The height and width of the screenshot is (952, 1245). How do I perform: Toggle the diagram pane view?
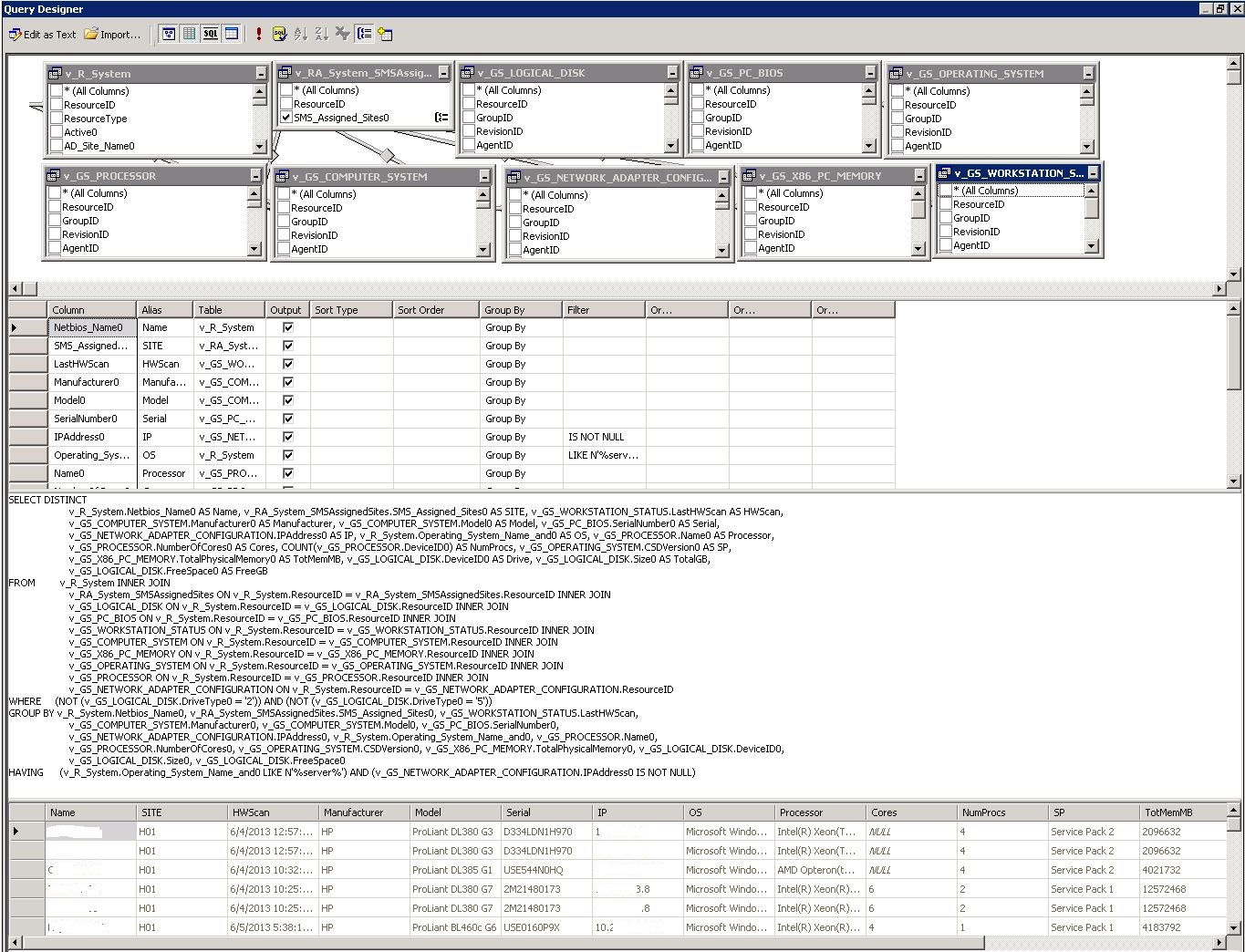tap(169, 34)
